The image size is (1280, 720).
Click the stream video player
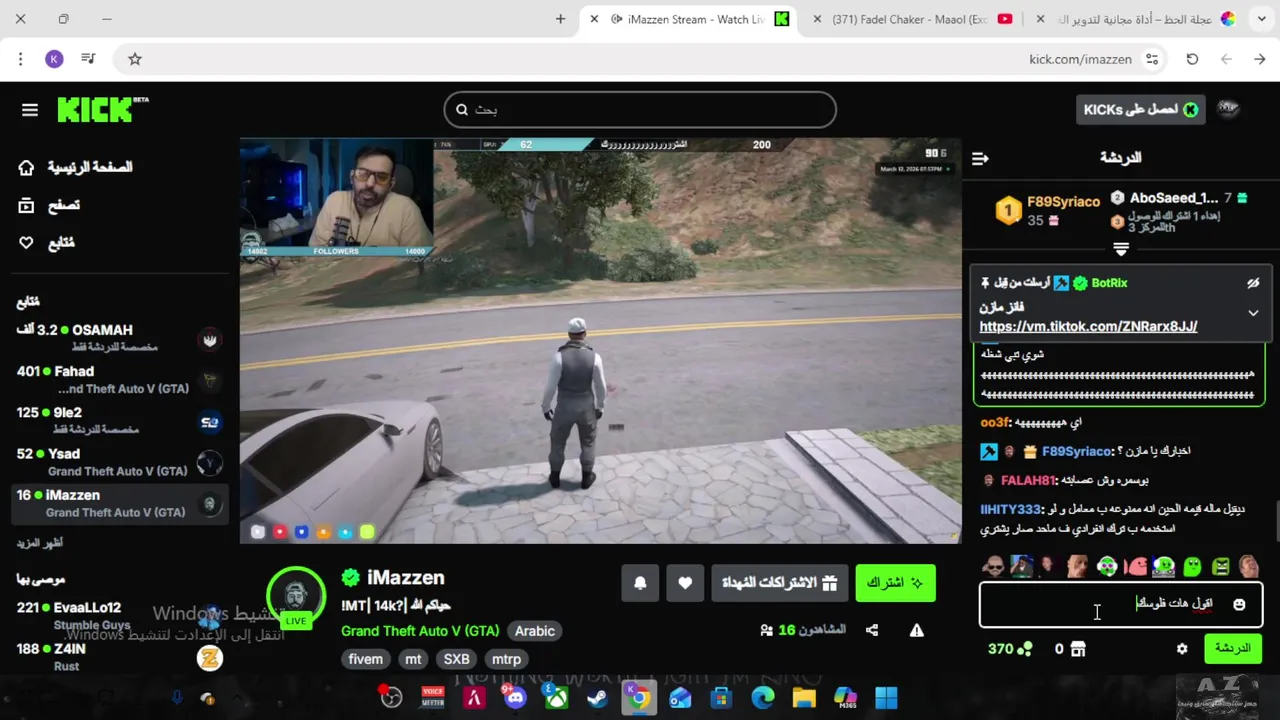pos(600,341)
